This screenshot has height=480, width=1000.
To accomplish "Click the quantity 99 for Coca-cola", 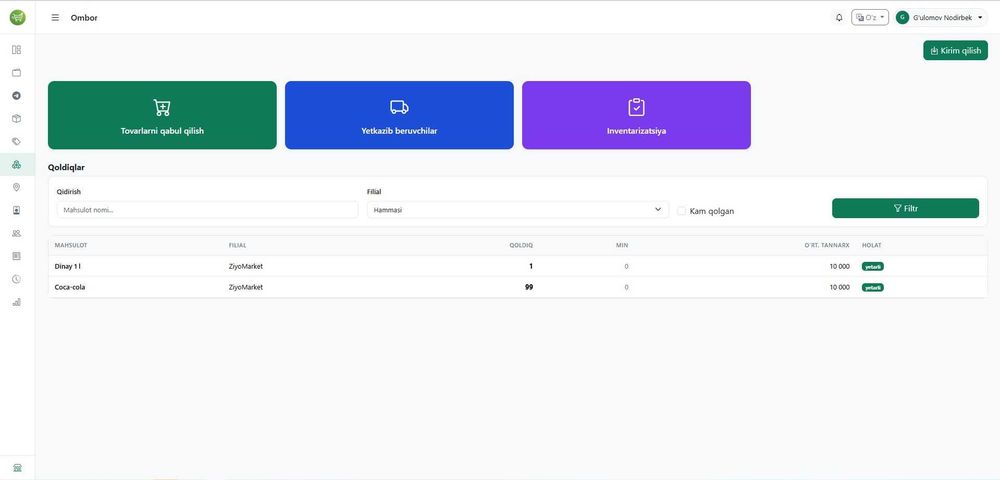I will 529,287.
